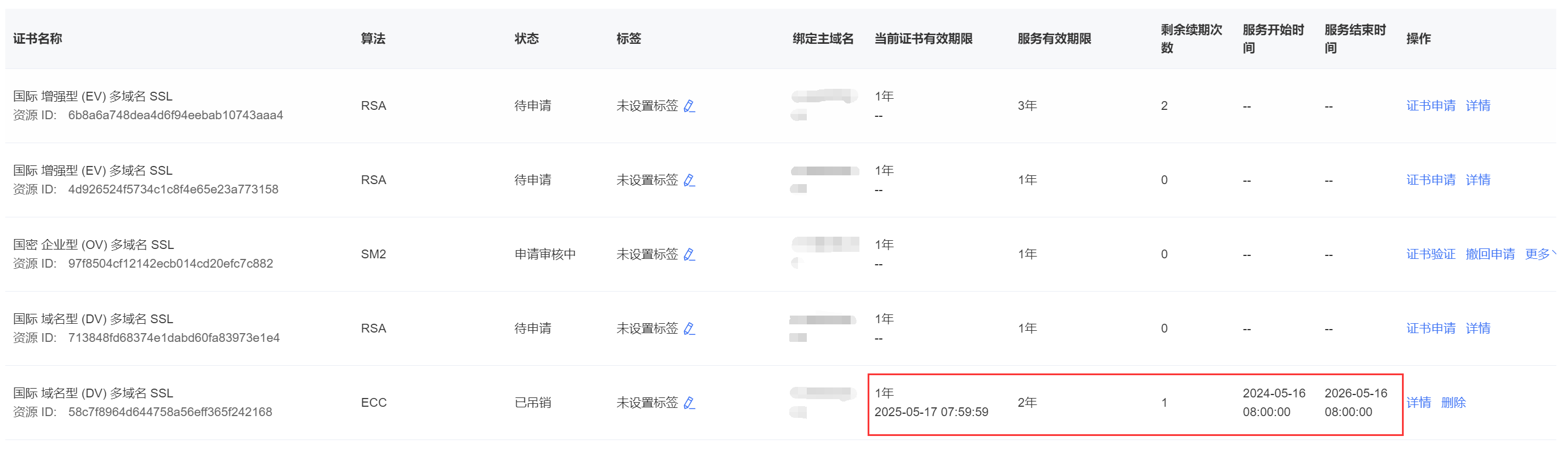Edit tag for certificate 713848fd68374e1dabd60fa83973e1e4

(689, 328)
